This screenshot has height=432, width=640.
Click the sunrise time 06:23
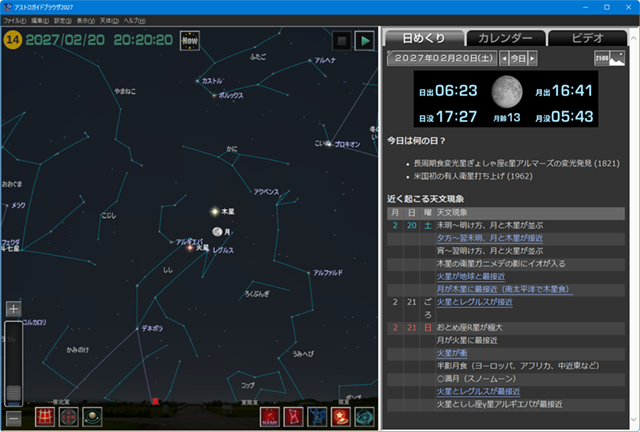click(x=456, y=90)
